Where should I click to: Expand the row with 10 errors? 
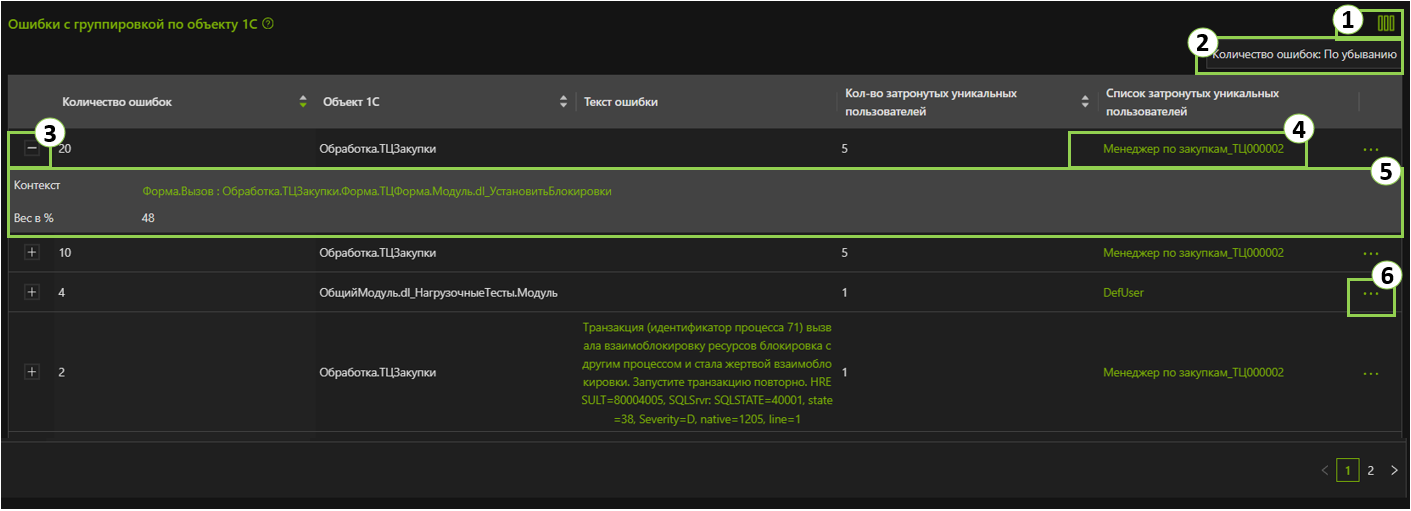click(32, 253)
